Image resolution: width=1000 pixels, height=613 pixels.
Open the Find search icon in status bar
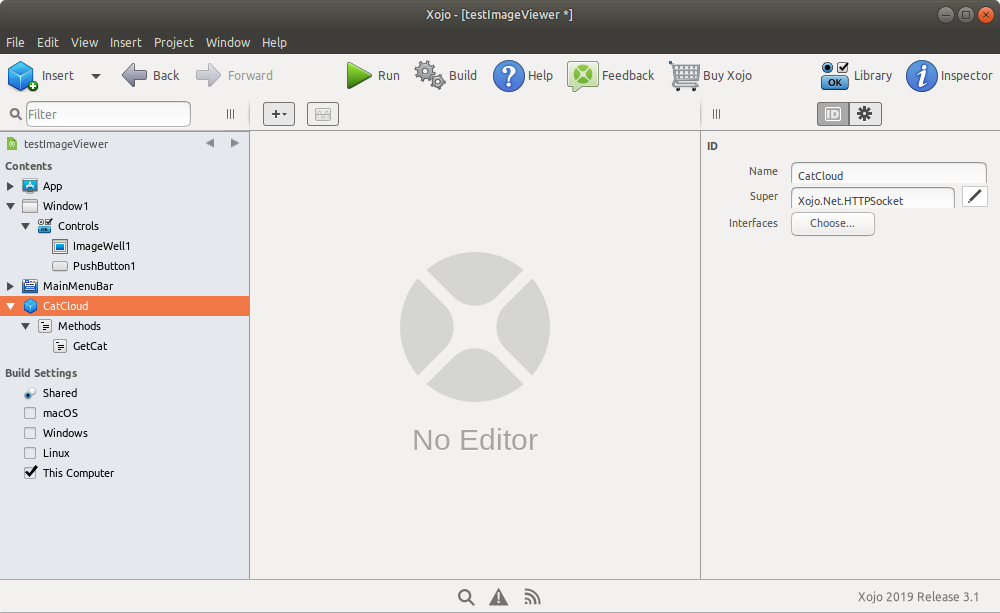coord(466,598)
